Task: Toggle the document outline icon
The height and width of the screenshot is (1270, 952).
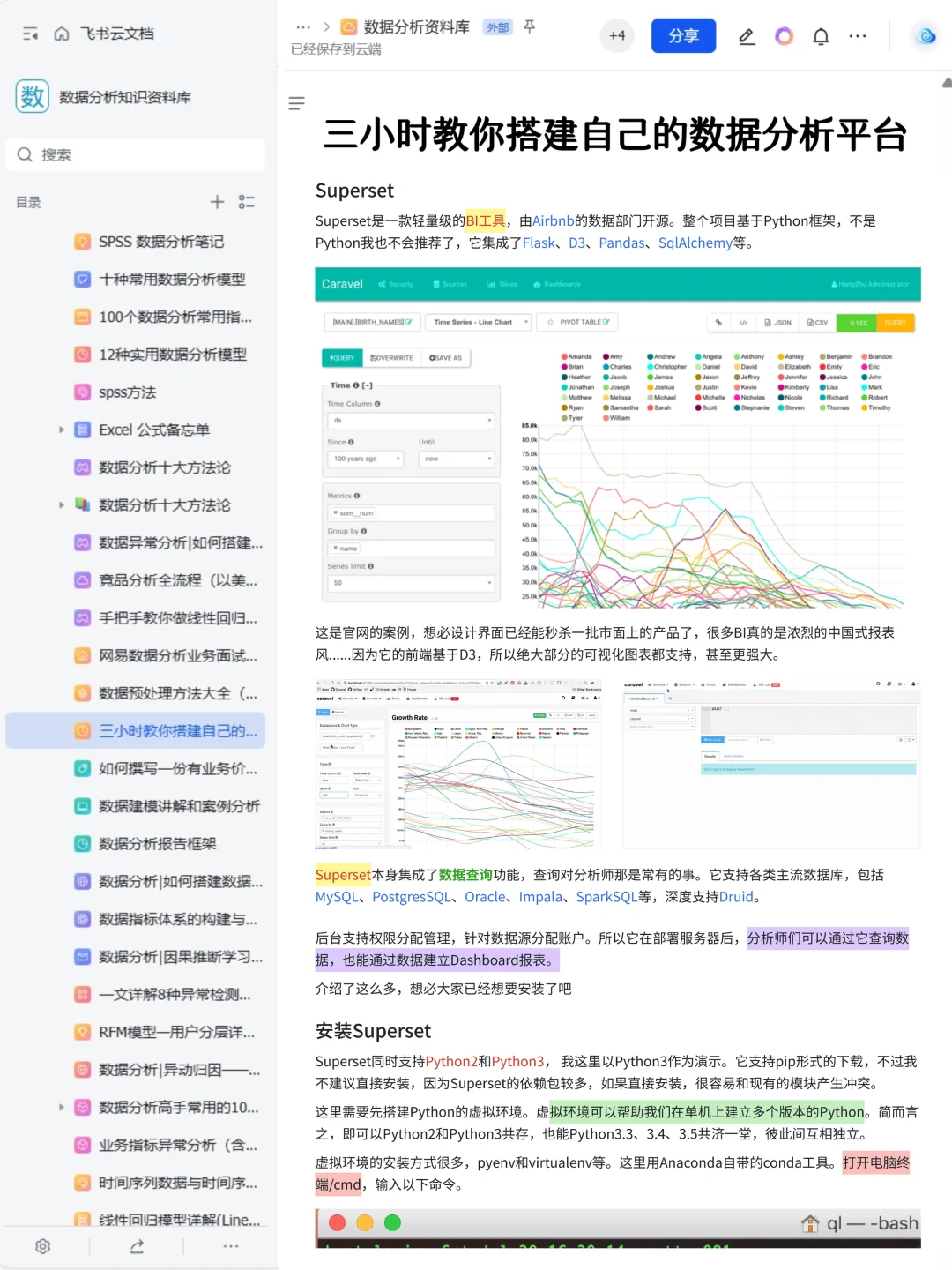Action: tap(297, 103)
